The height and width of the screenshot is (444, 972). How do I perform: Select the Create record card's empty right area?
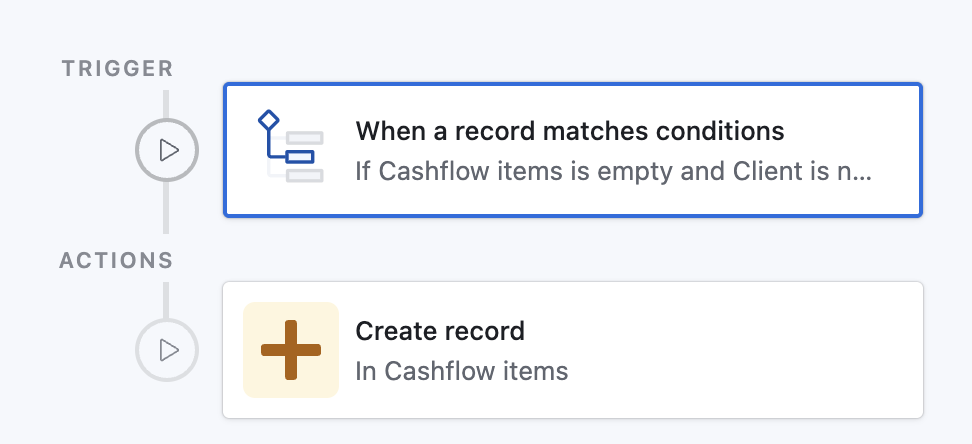pyautogui.click(x=800, y=350)
